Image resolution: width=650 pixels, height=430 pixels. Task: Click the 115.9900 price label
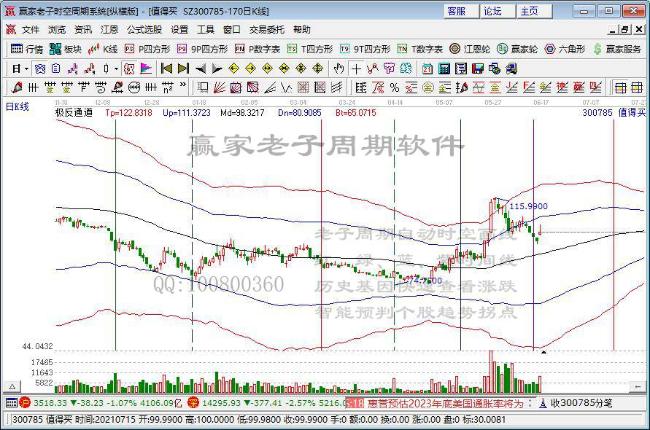tap(528, 206)
